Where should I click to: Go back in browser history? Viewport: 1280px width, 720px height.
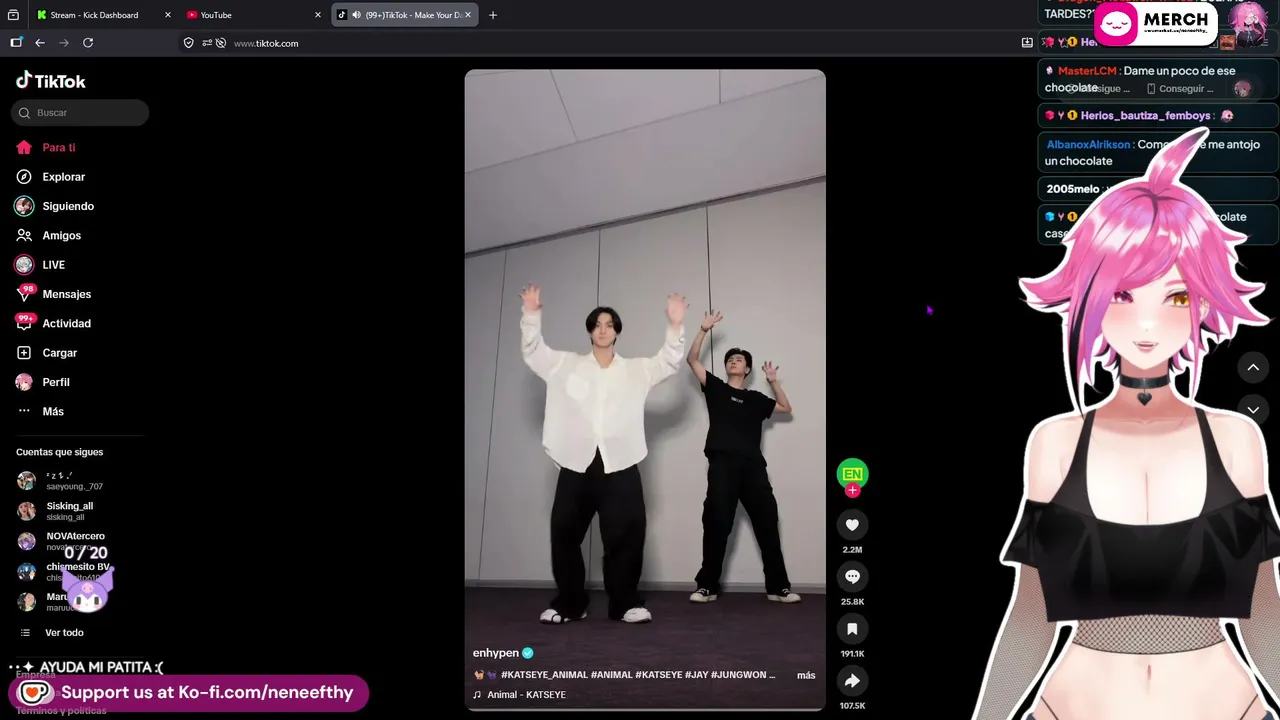pyautogui.click(x=40, y=43)
